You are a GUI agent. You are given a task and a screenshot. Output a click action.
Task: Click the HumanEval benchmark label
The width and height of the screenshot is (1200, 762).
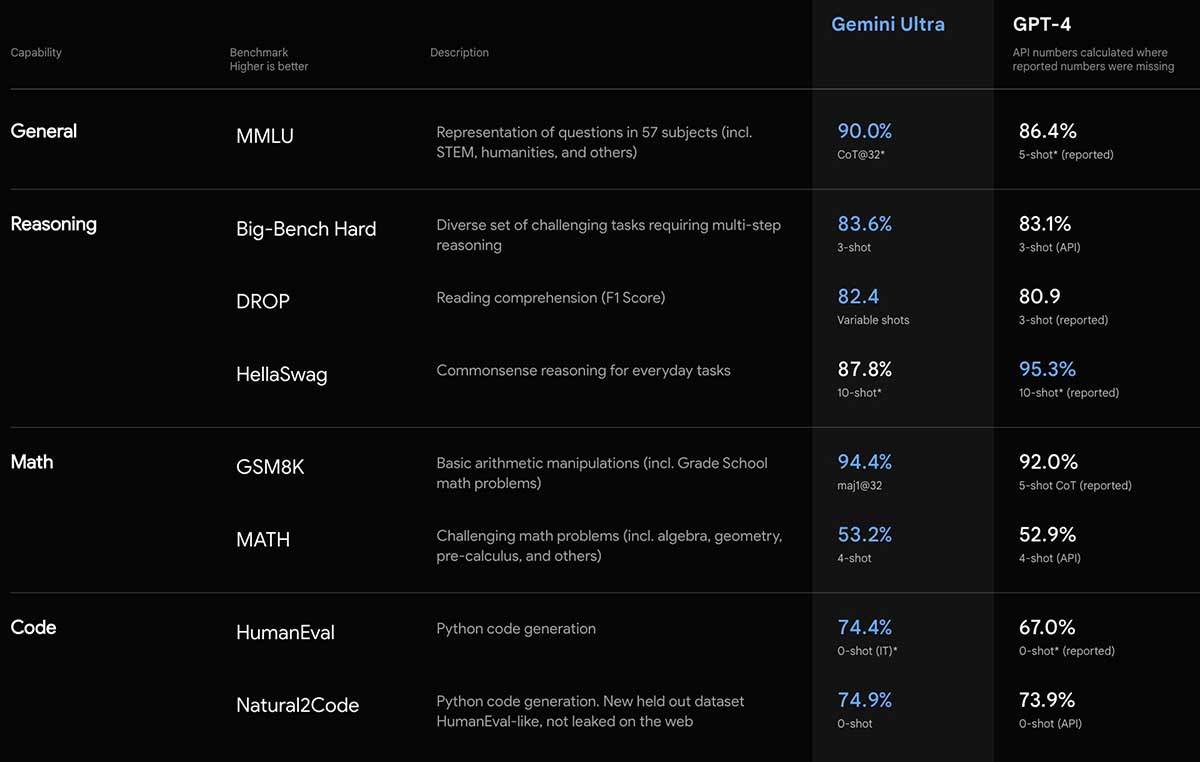point(285,633)
